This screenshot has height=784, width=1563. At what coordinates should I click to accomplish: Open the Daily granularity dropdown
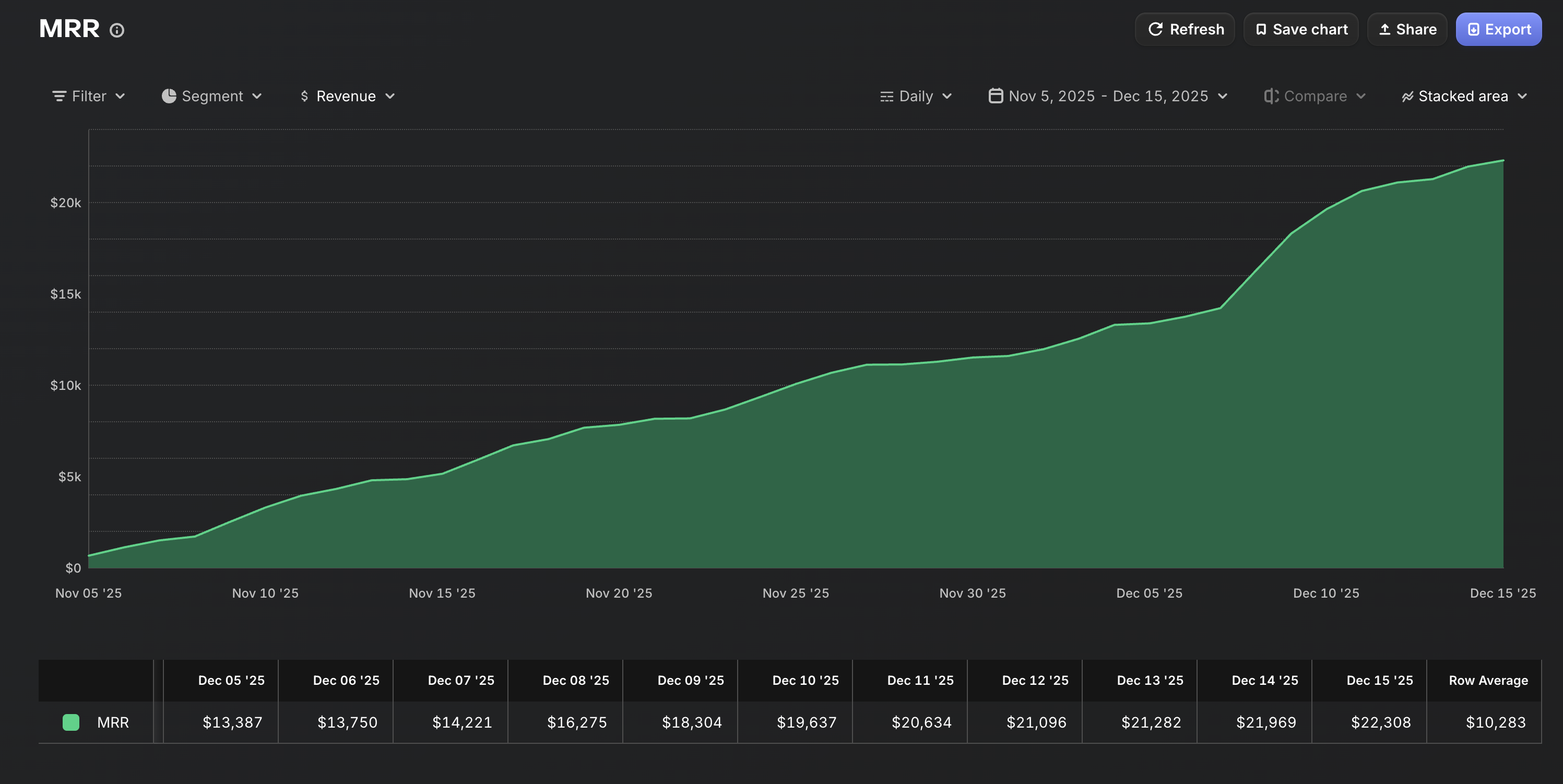pyautogui.click(x=916, y=96)
